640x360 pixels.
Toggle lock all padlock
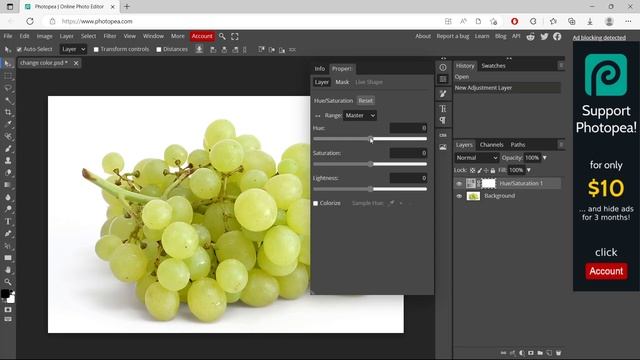[493, 170]
